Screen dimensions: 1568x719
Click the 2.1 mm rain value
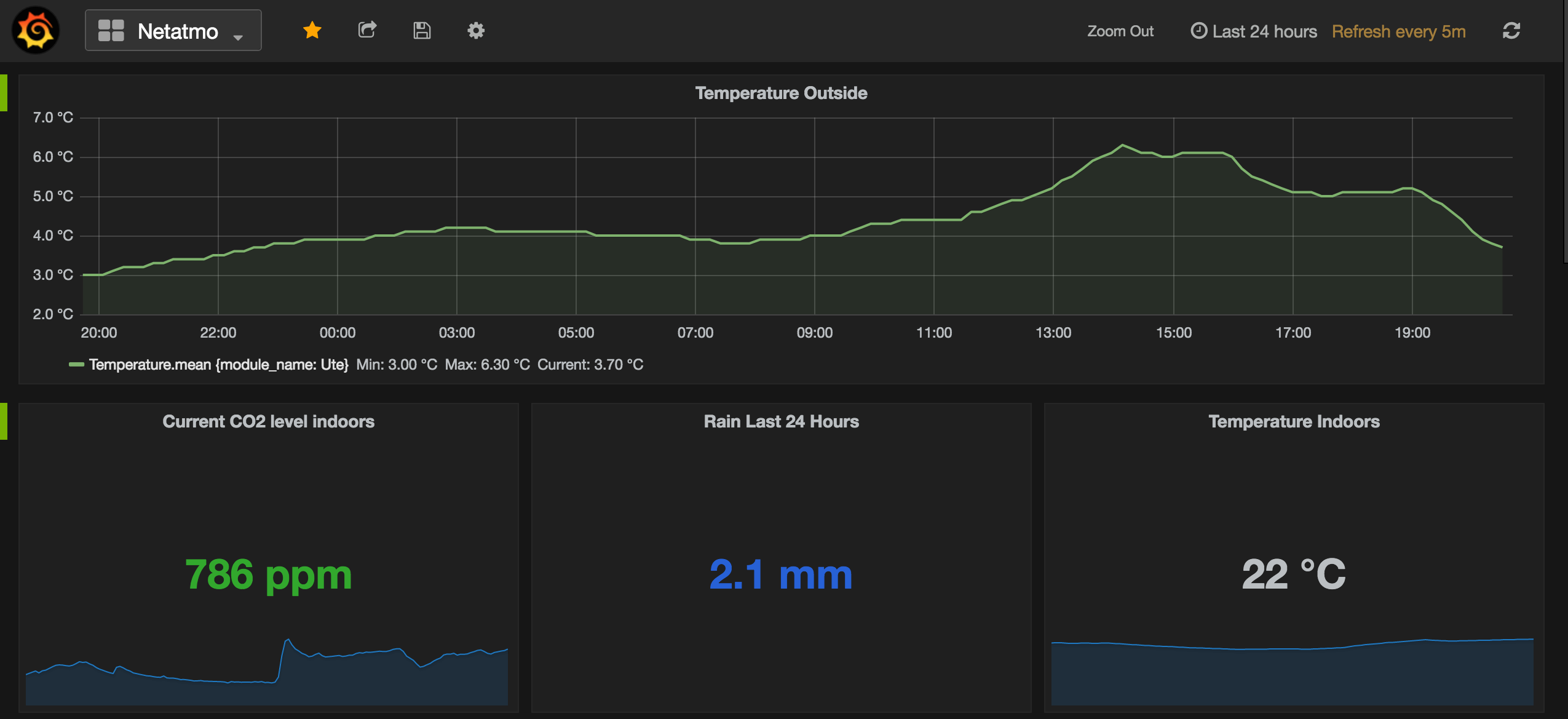click(x=781, y=574)
